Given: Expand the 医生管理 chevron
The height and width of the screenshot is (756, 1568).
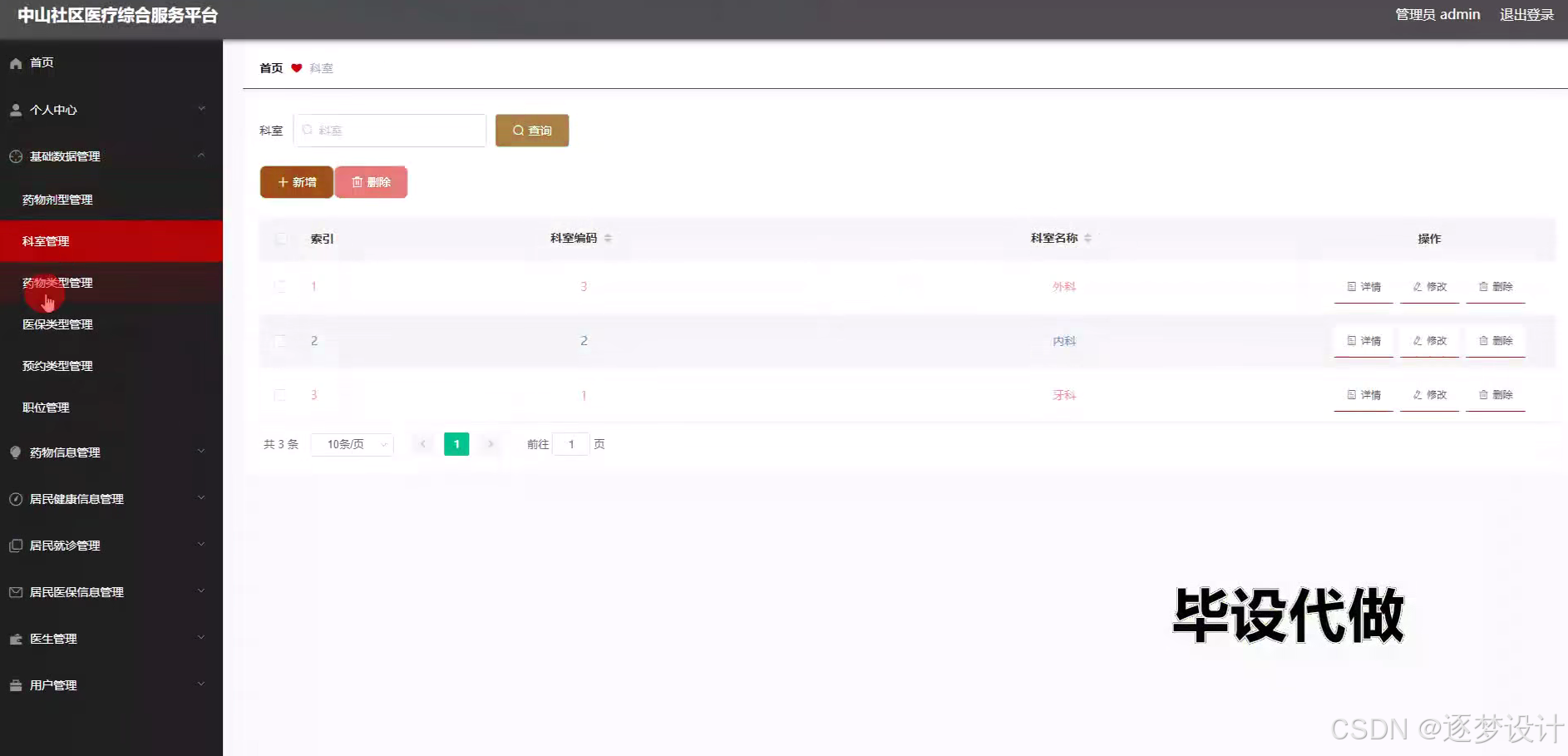Looking at the screenshot, I should 201,638.
